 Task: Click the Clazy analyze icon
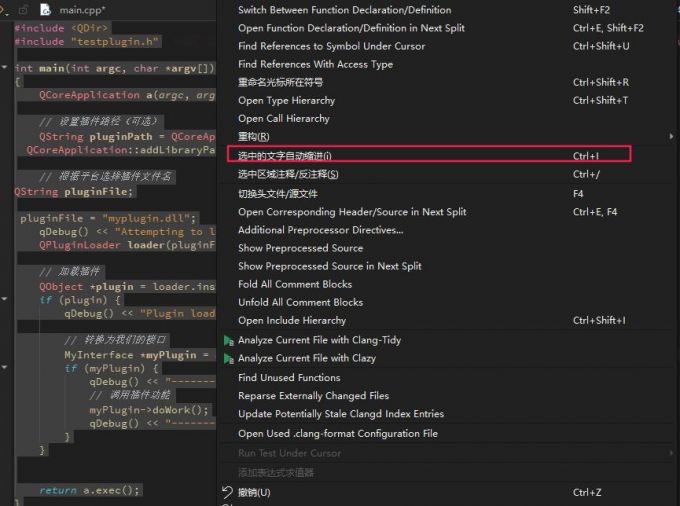[228, 358]
